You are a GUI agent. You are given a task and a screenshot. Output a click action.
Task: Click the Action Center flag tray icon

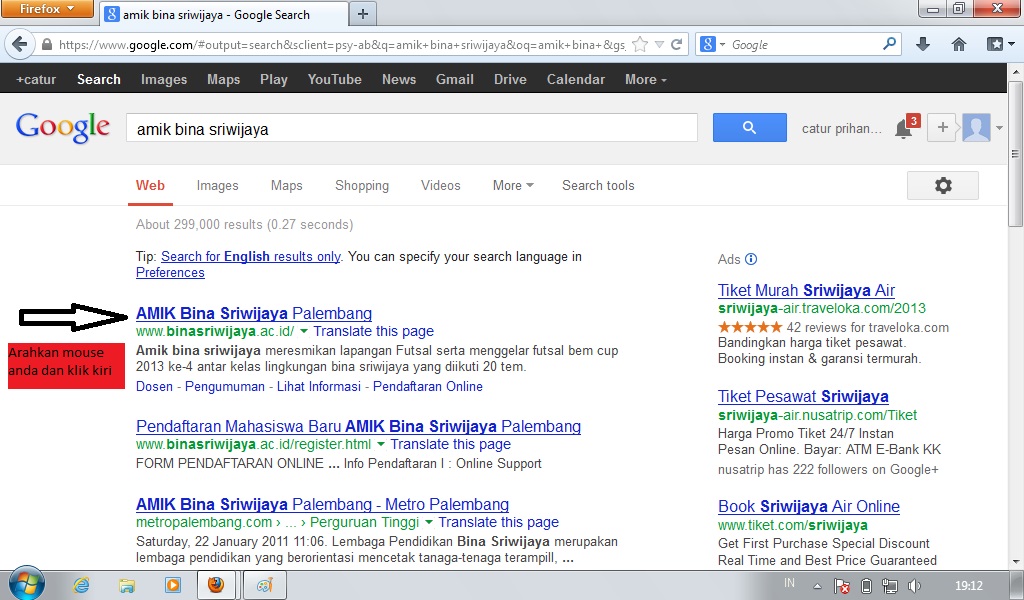(842, 586)
